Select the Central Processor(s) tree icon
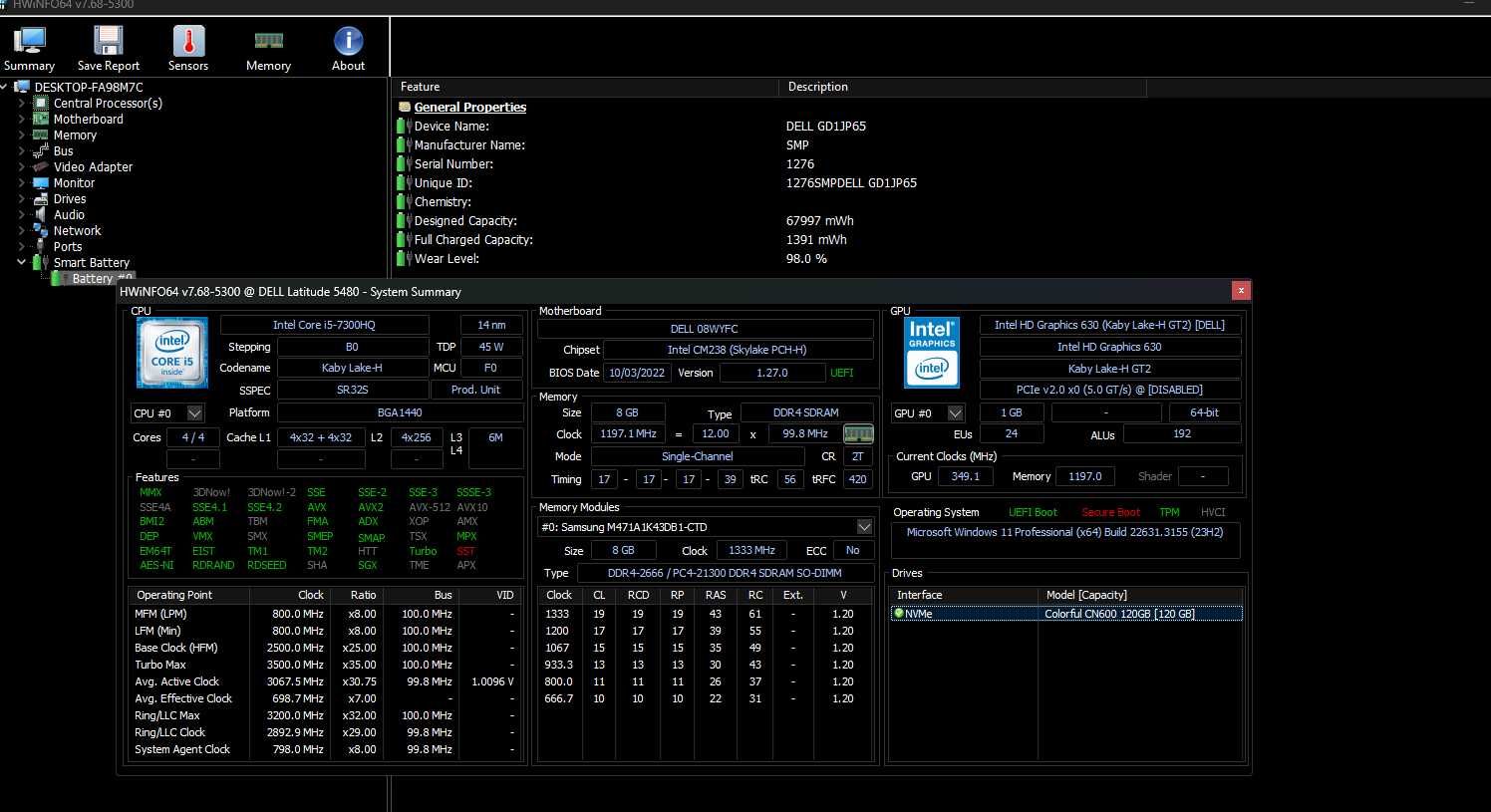Image resolution: width=1491 pixels, height=812 pixels. click(41, 103)
